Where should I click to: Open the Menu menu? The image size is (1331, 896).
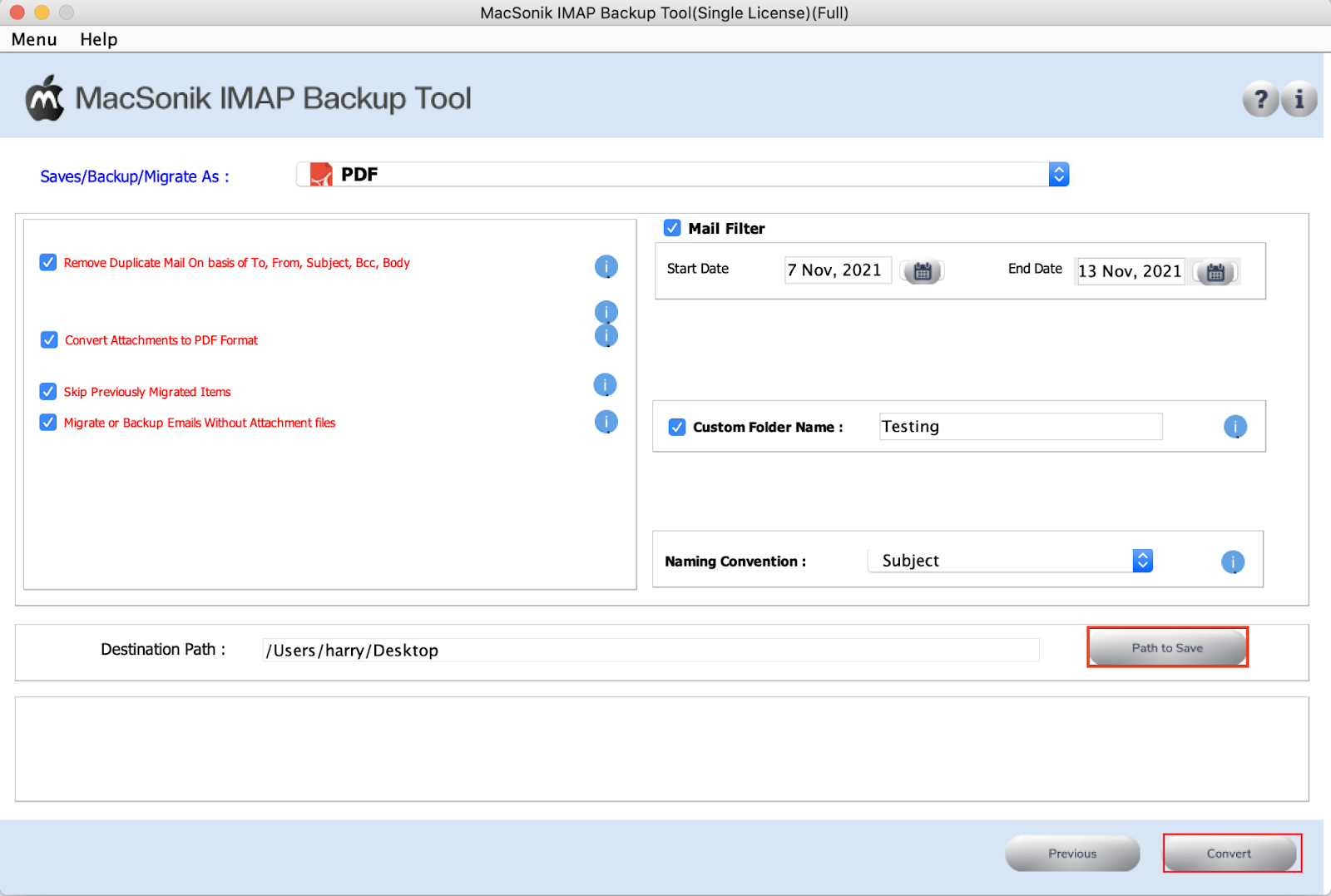point(34,39)
